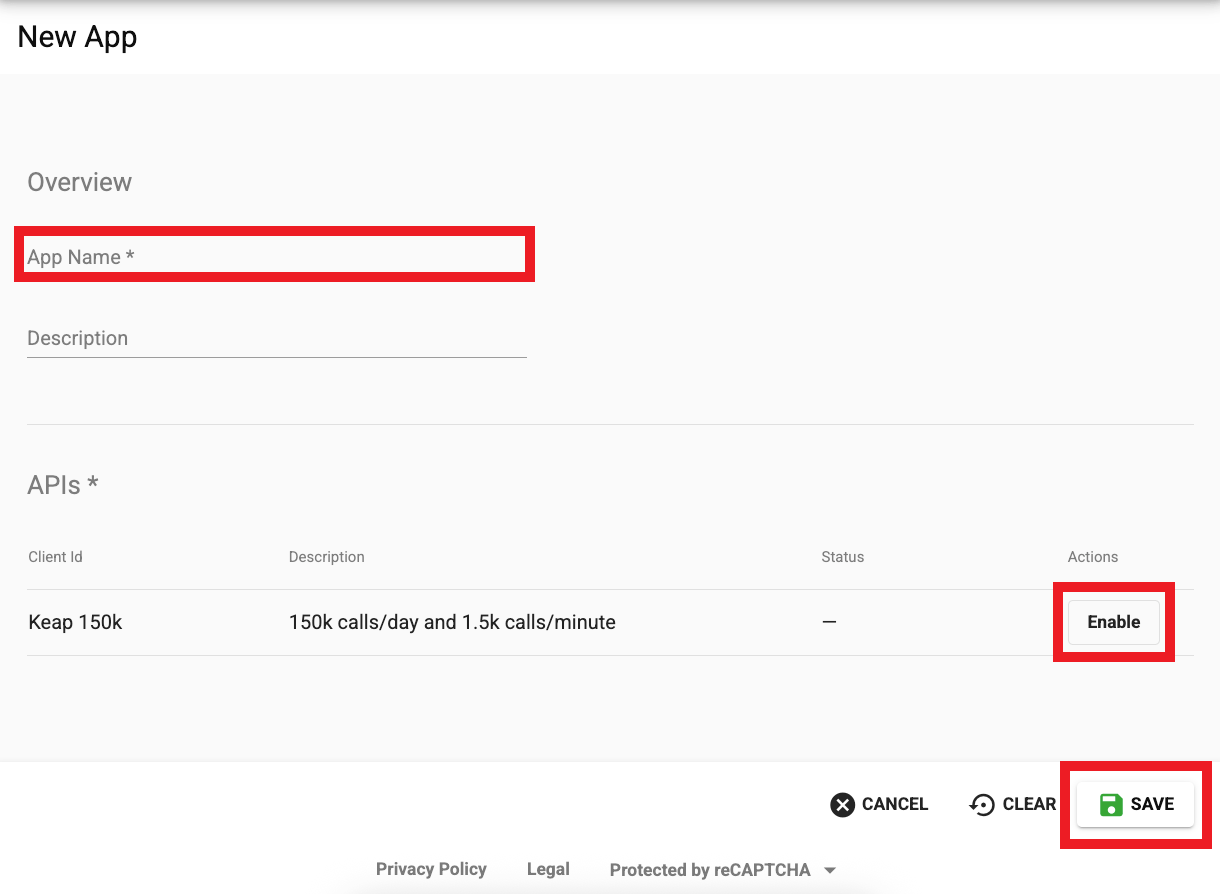
Task: Click the circled X cancel icon
Action: 842,803
